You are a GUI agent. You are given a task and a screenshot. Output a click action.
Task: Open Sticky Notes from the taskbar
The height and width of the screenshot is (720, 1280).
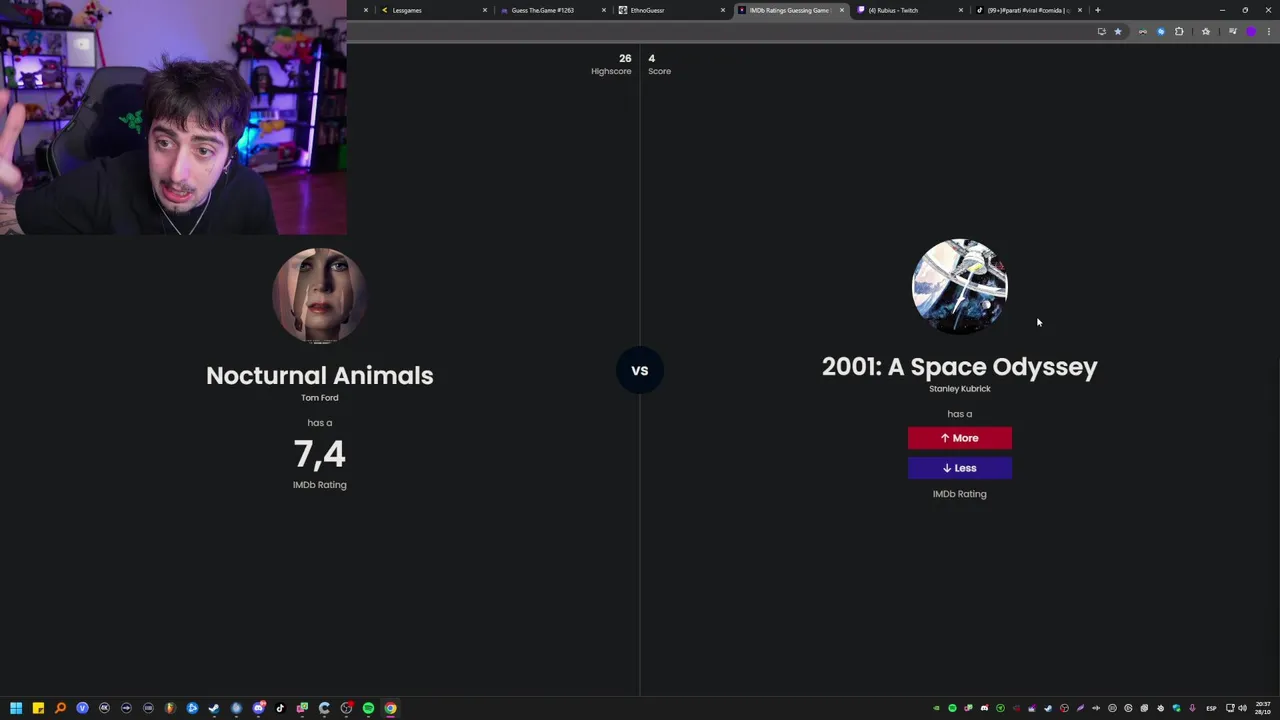click(x=38, y=708)
